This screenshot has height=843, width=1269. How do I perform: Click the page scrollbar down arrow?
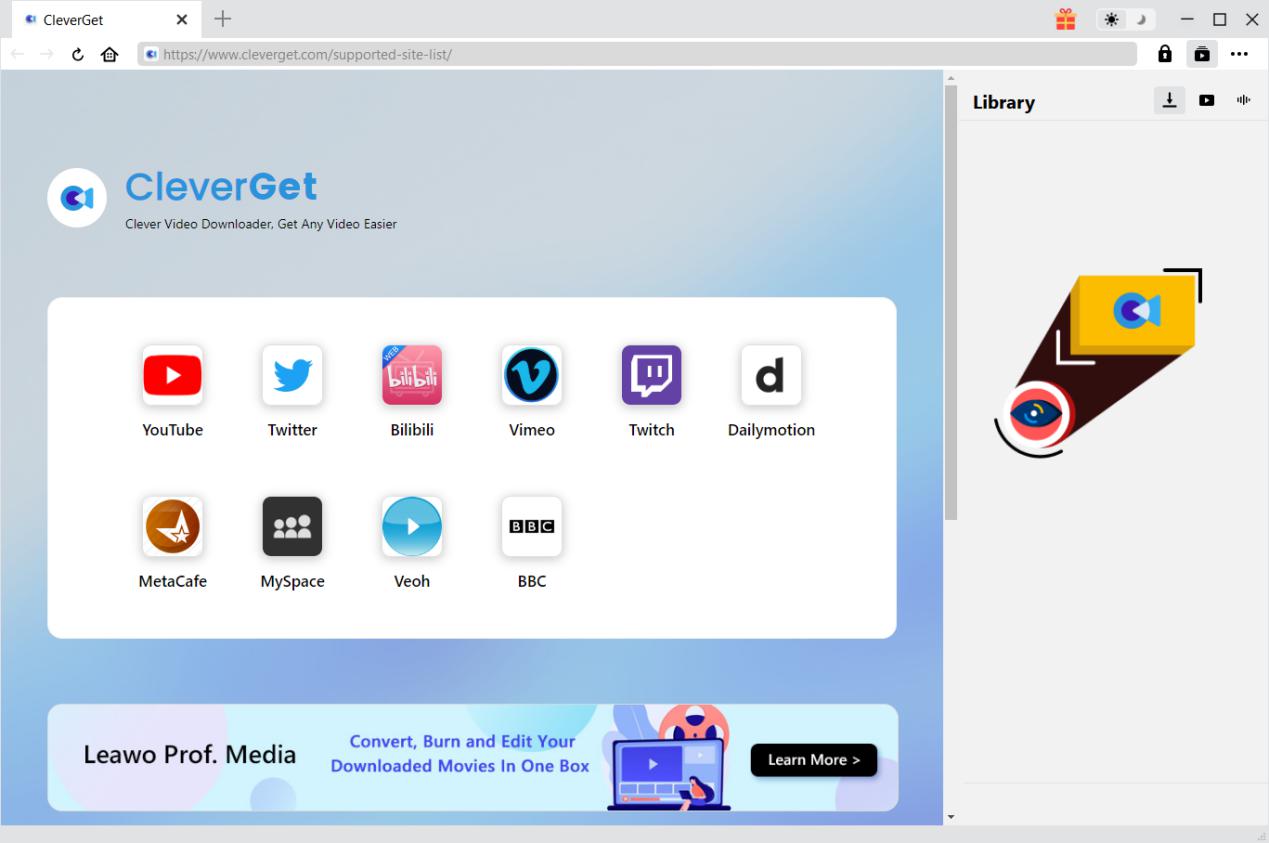coord(951,815)
